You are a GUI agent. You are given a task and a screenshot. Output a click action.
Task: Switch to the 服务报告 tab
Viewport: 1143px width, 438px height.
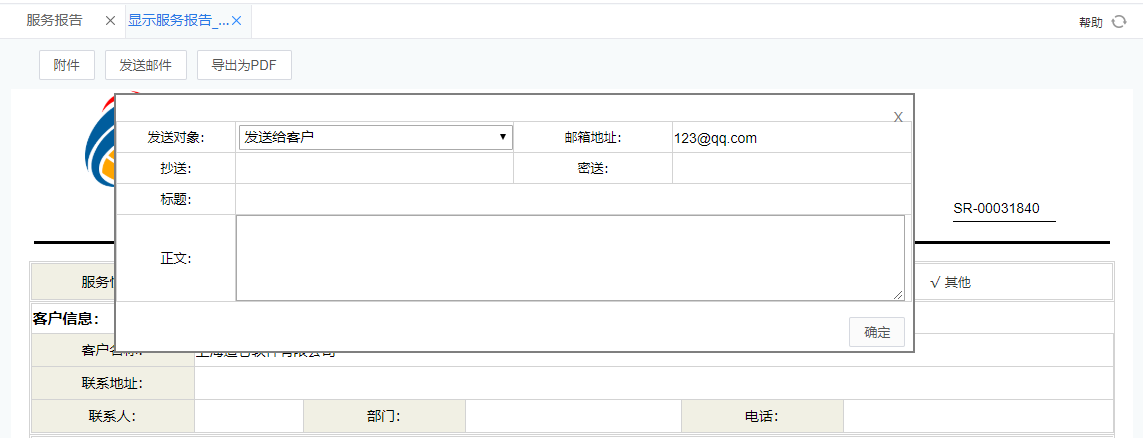pos(54,21)
